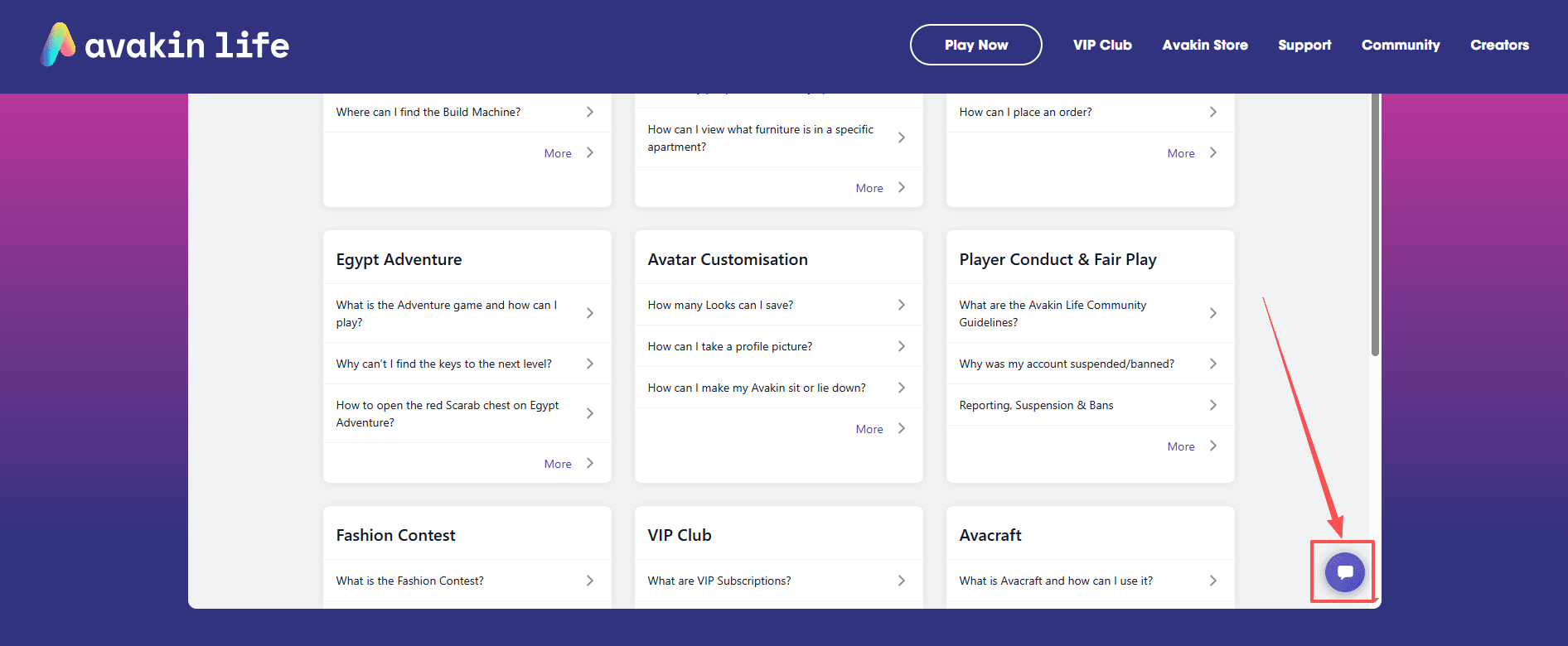Click the VIP Club card heading
Image resolution: width=1568 pixels, height=646 pixels.
(680, 535)
